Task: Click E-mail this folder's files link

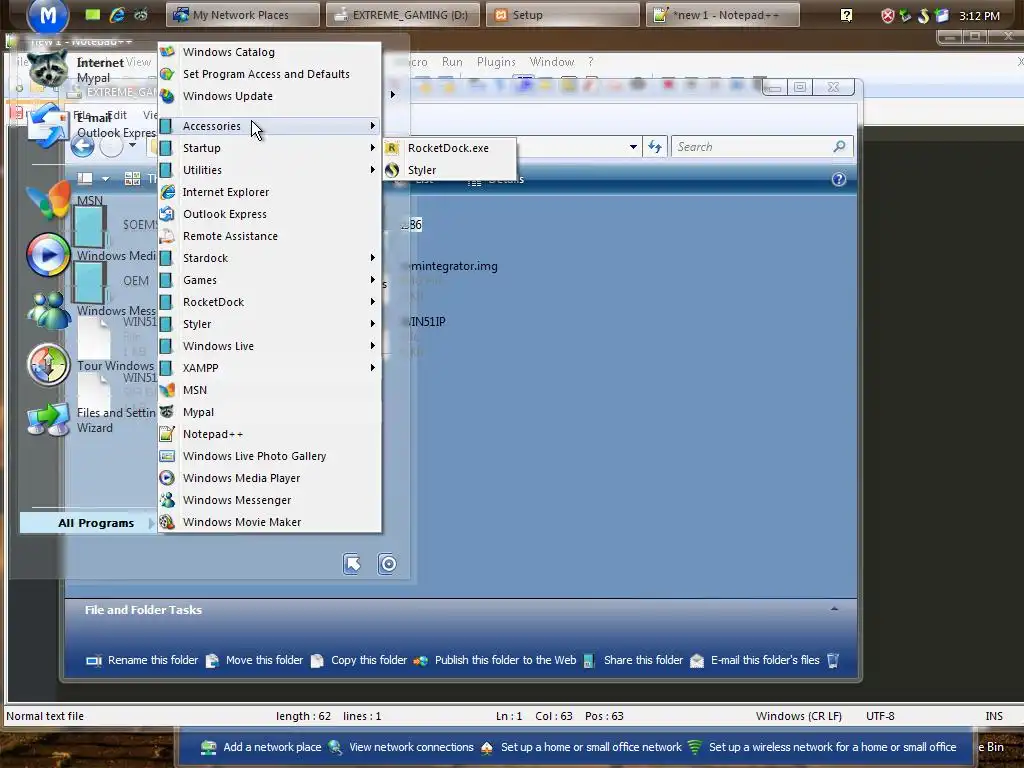Action: tap(755, 660)
